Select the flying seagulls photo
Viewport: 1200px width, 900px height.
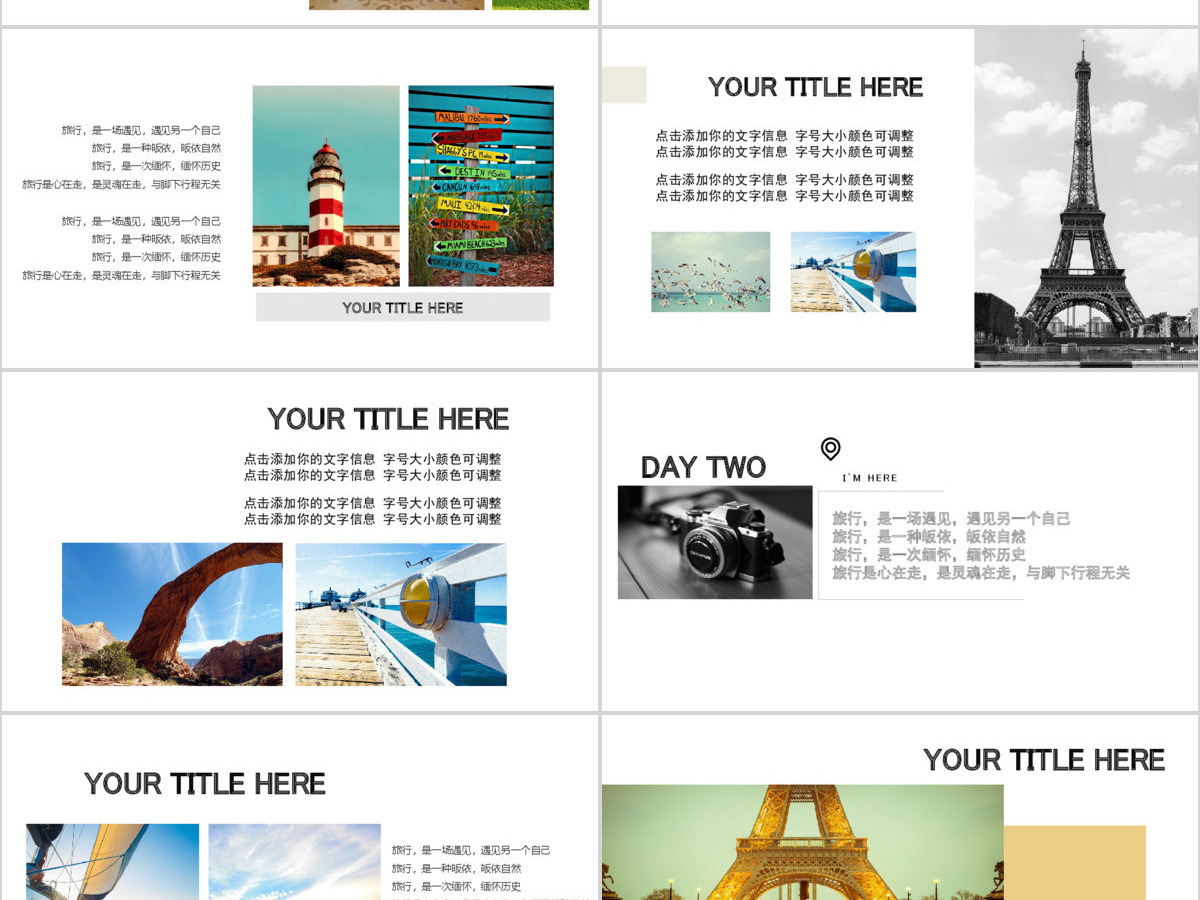[x=711, y=272]
